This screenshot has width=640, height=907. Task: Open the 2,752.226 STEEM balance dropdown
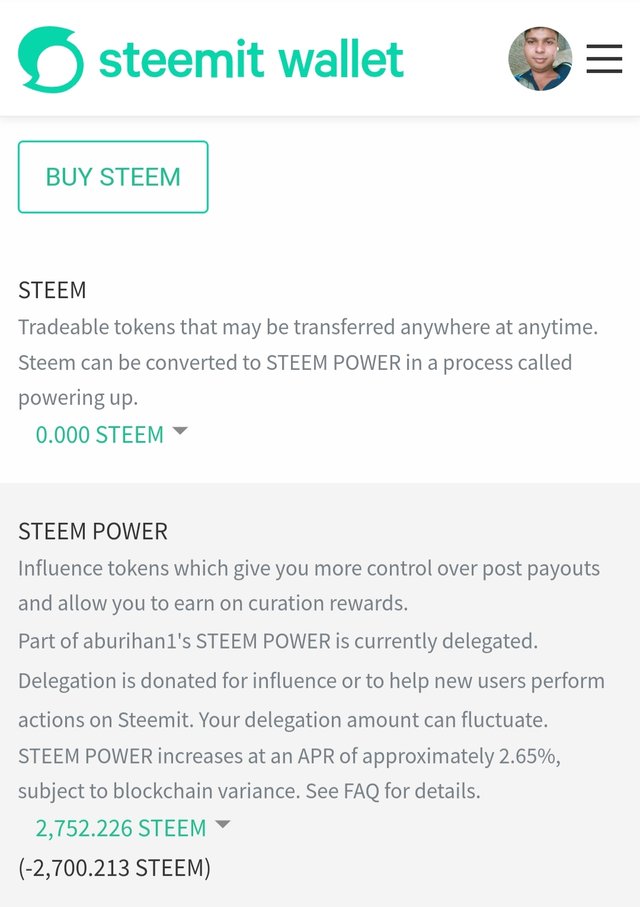(x=121, y=828)
